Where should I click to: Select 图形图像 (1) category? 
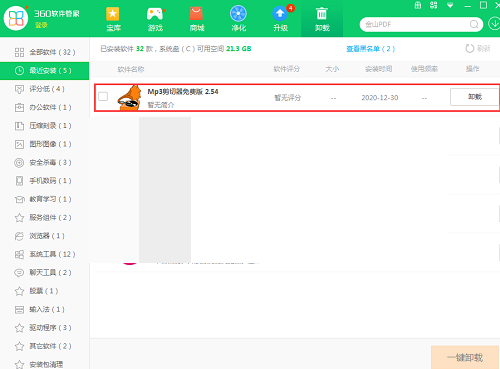(x=44, y=144)
